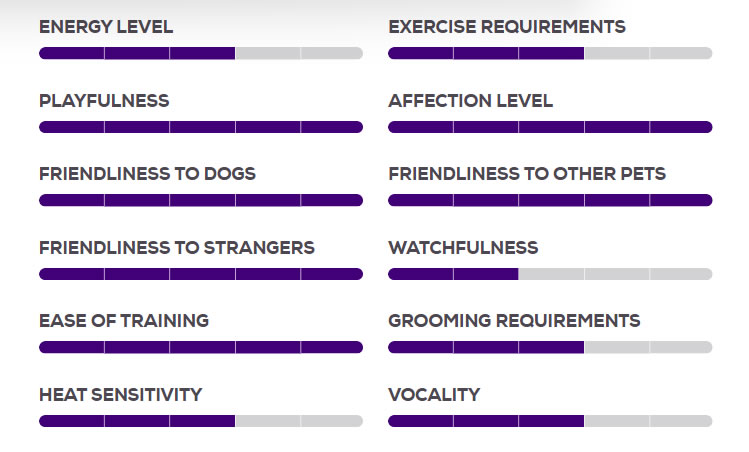Click the Grooming Requirements rating bar
The height and width of the screenshot is (452, 749).
(550, 347)
